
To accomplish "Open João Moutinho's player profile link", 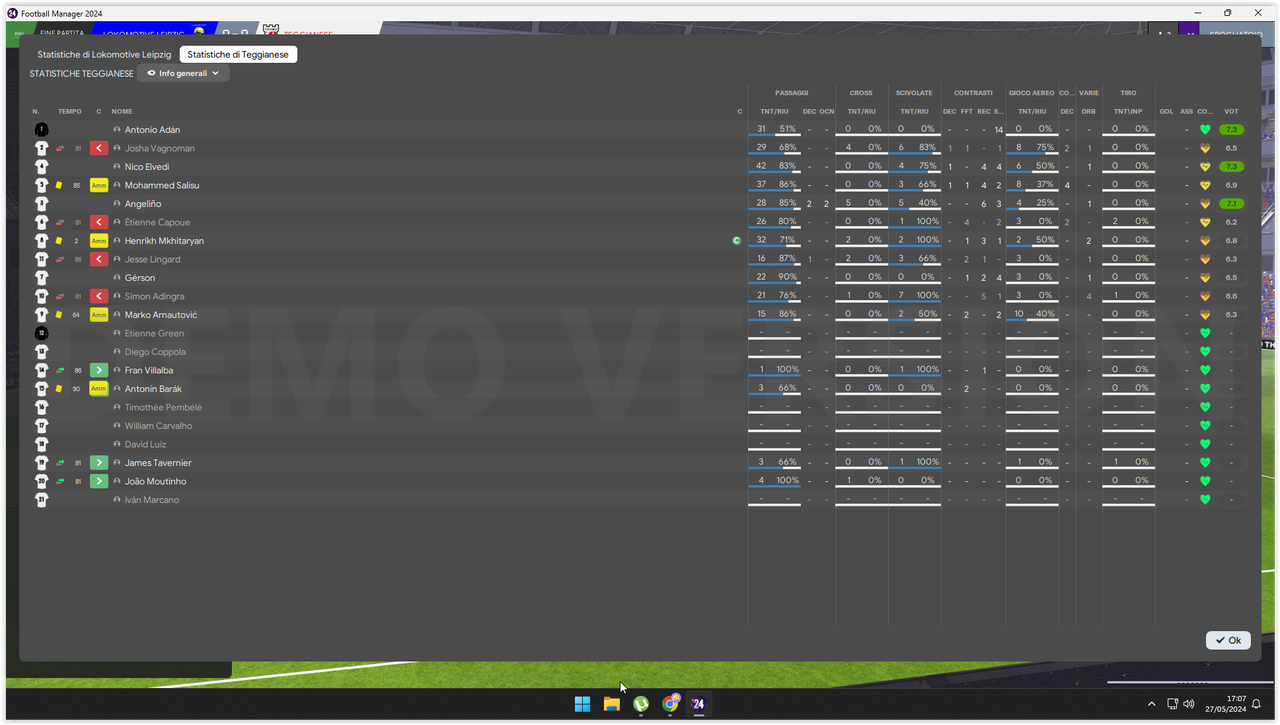I will point(155,482).
